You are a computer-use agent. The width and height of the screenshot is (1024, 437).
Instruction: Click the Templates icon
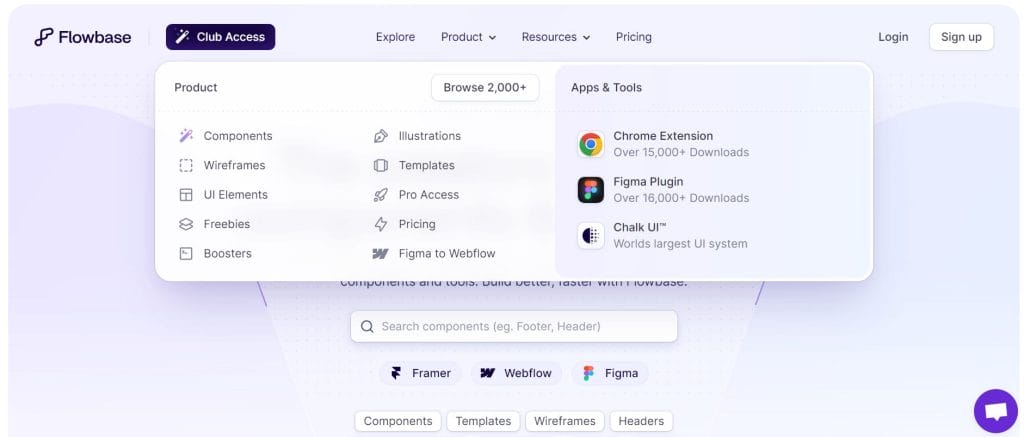point(381,165)
